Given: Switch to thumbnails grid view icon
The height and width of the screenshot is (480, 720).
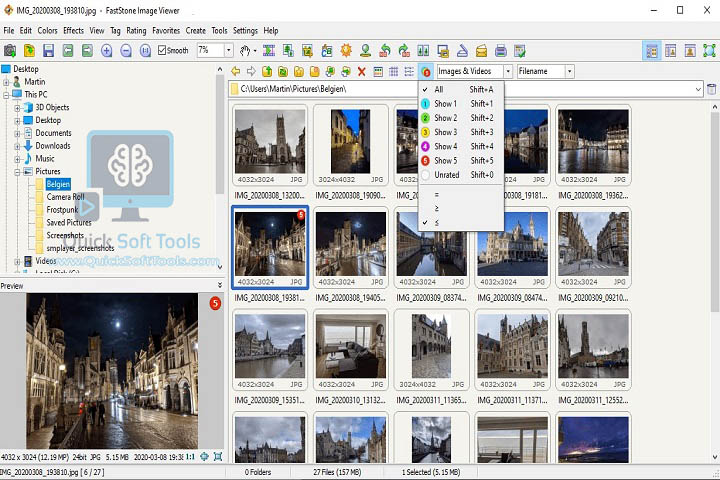Looking at the screenshot, I should pos(394,71).
